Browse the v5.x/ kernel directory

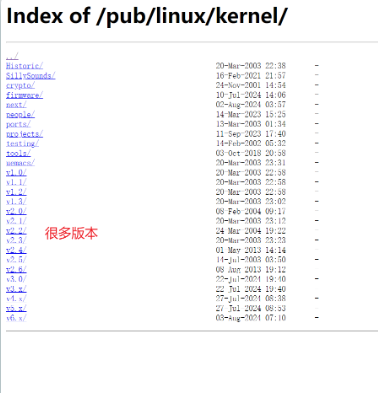coord(16,308)
